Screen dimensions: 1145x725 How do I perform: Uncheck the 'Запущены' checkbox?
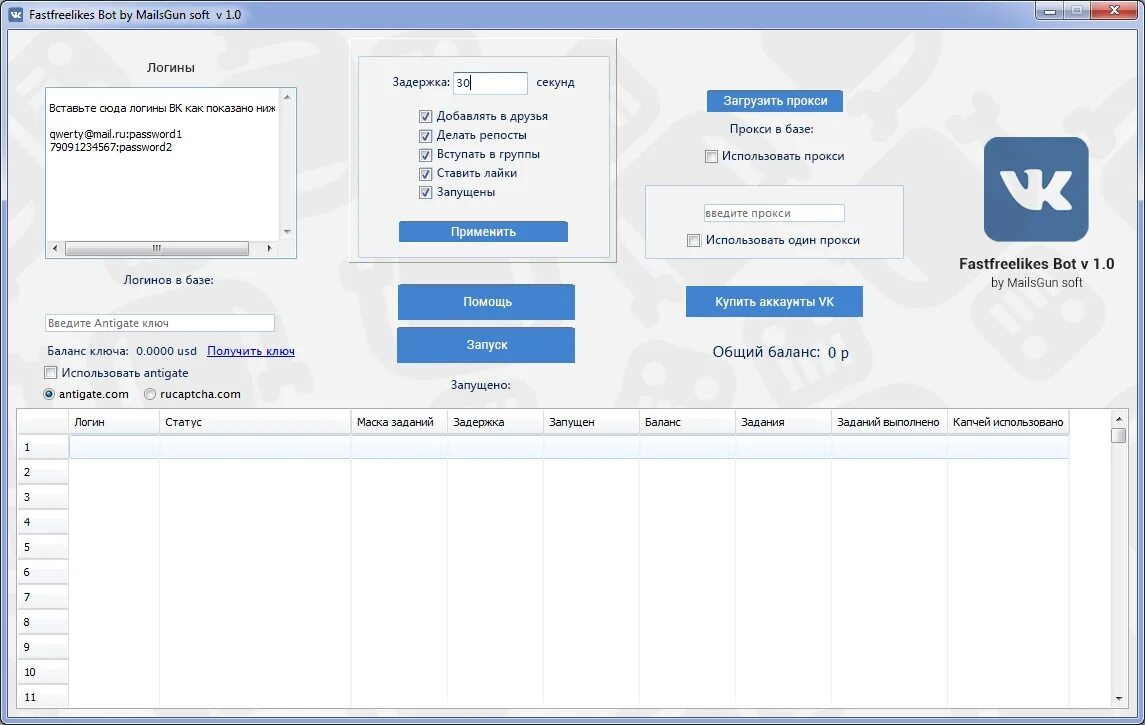426,192
